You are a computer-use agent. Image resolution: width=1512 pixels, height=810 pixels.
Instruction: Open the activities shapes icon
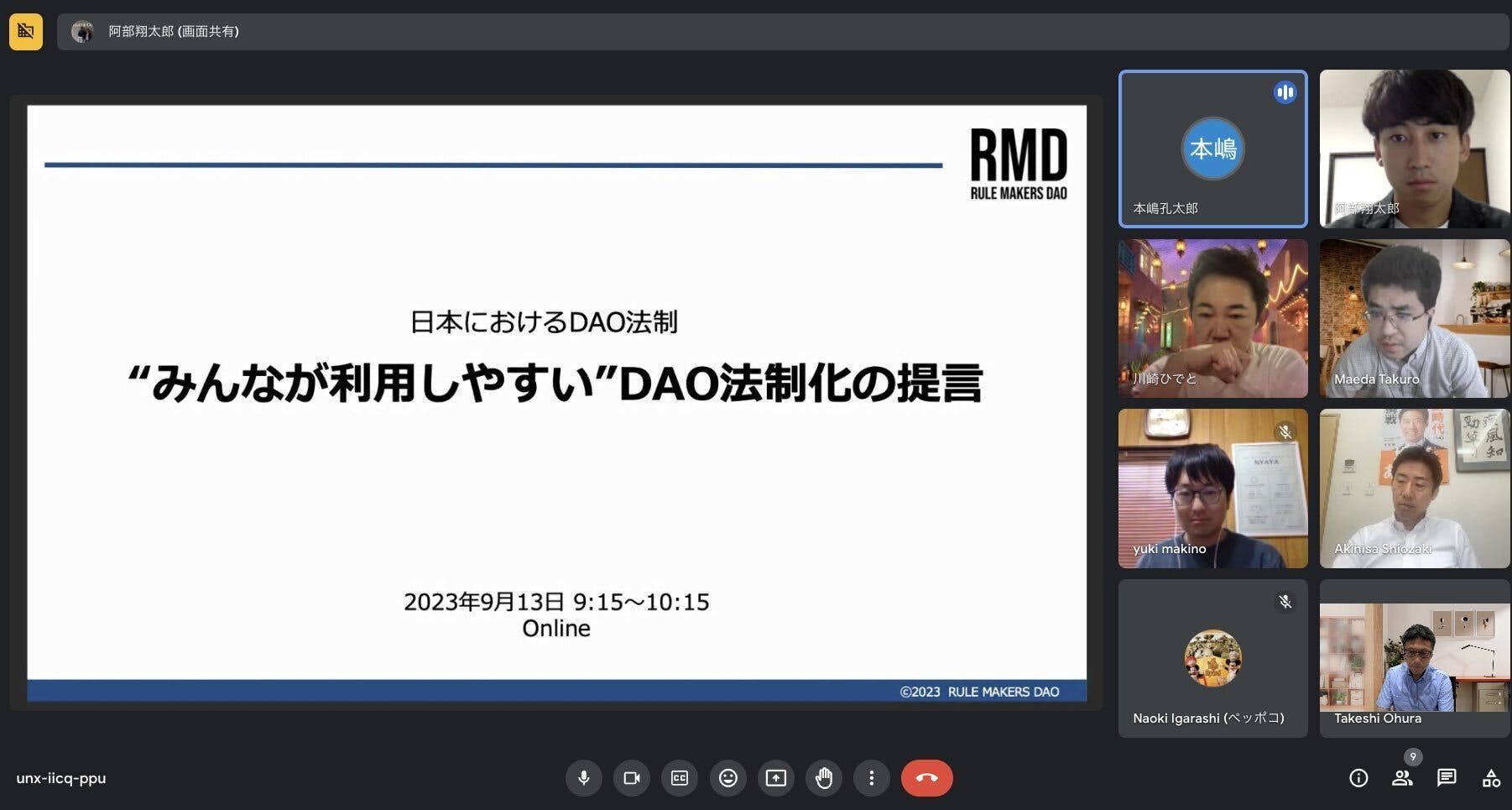pos(1491,778)
